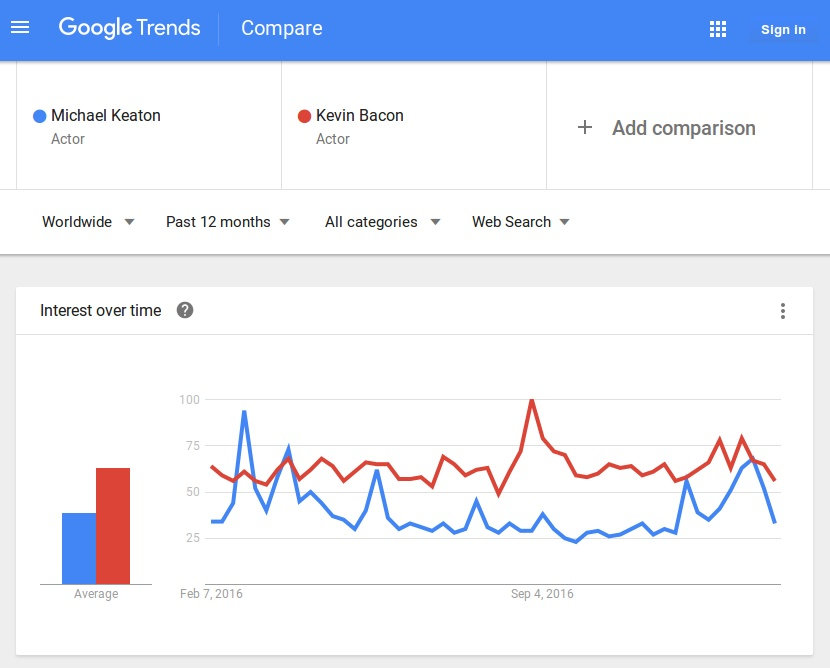Click the Add comparison button

(683, 128)
